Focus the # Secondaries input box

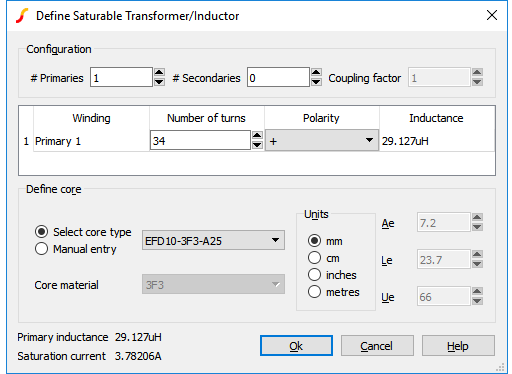click(278, 77)
